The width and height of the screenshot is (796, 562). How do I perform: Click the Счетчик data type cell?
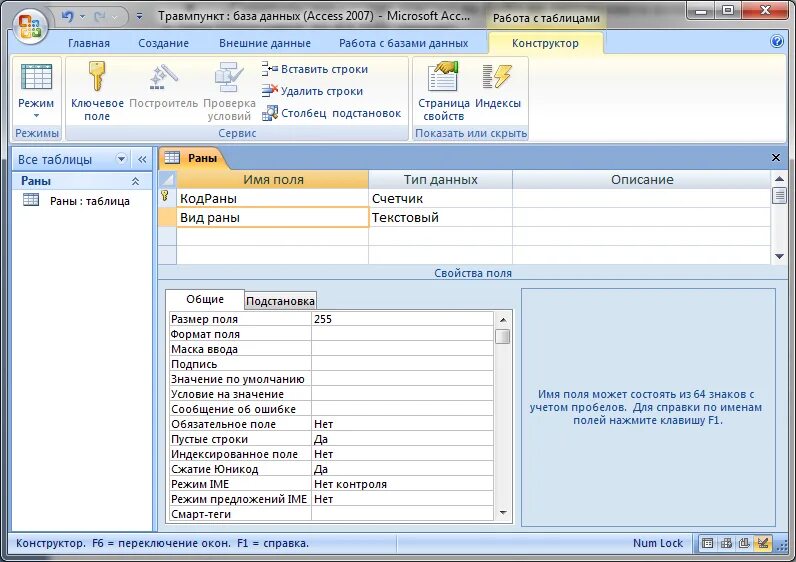(x=440, y=199)
